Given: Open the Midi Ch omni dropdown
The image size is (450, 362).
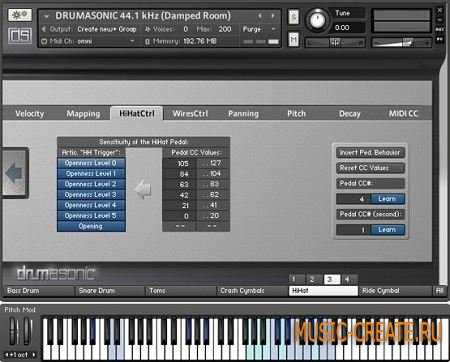Looking at the screenshot, I should tap(106, 41).
